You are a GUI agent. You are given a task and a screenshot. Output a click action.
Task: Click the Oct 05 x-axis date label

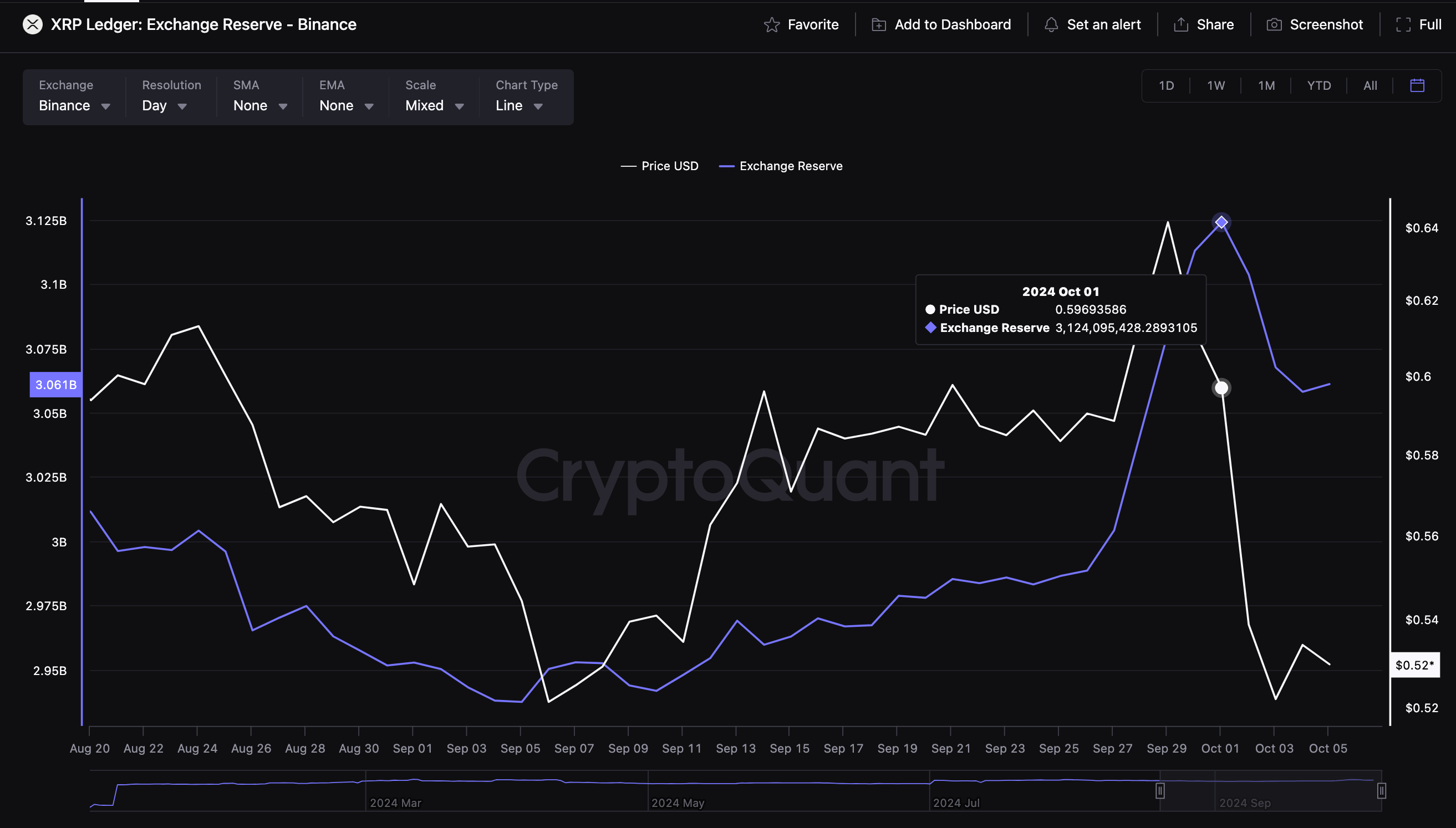click(1328, 748)
